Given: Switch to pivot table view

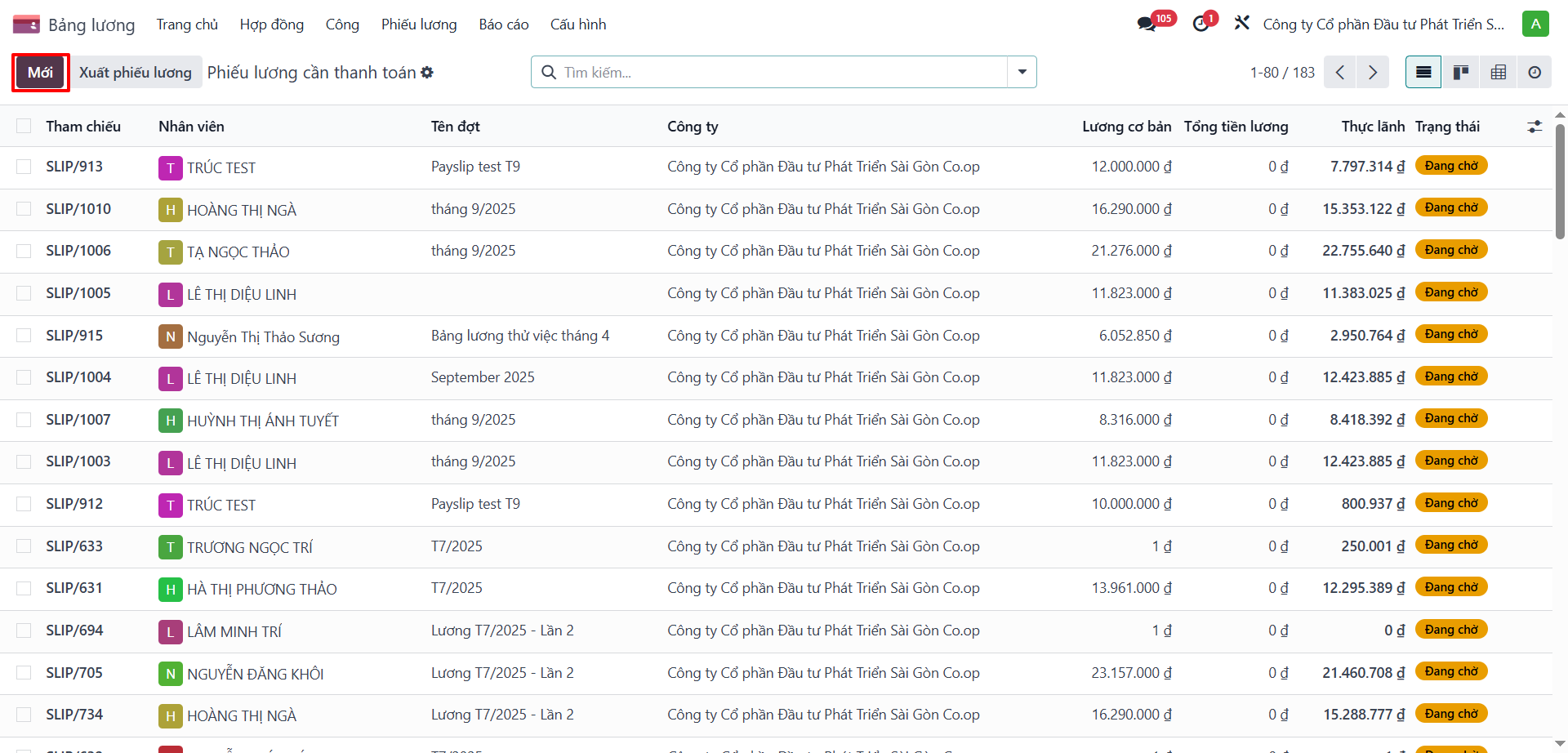Looking at the screenshot, I should click(1499, 73).
